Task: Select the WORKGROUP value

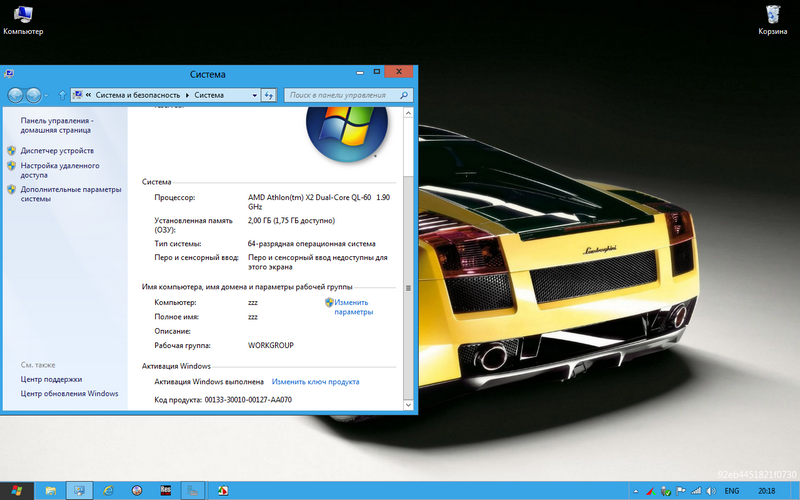Action: 271,345
